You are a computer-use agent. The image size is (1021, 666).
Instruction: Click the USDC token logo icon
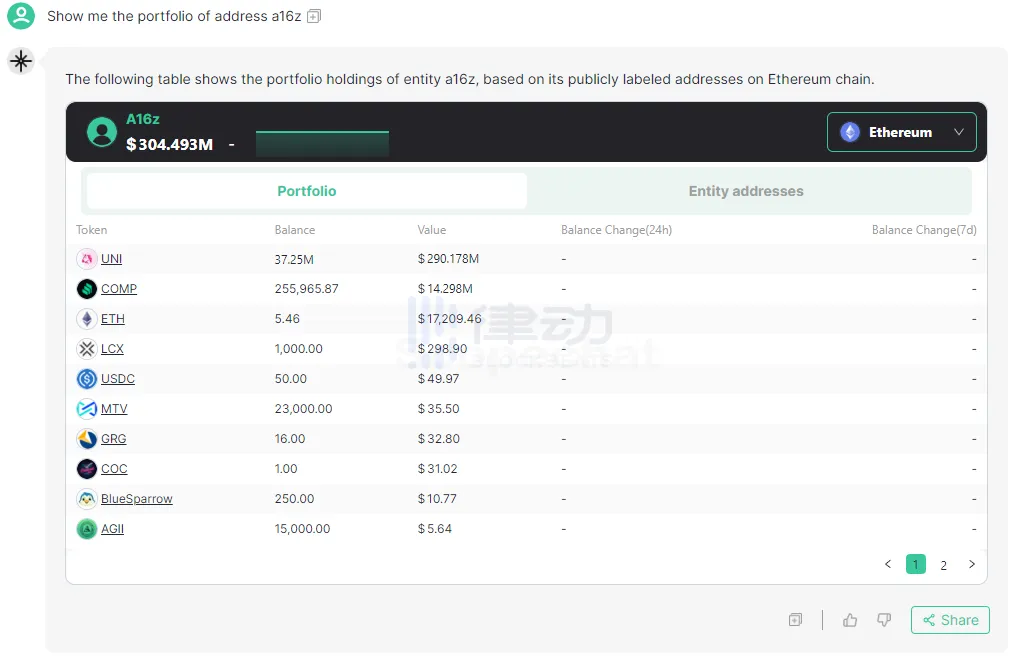click(87, 379)
